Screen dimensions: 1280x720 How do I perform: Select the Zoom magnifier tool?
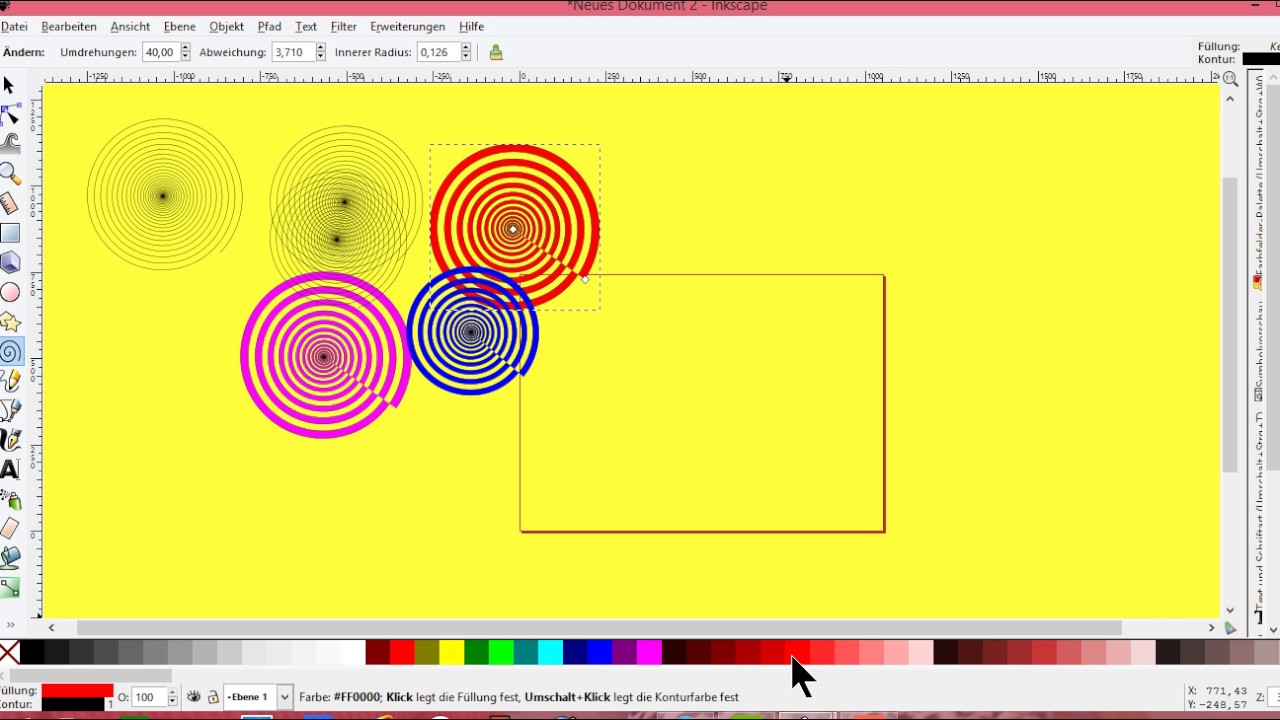point(9,174)
